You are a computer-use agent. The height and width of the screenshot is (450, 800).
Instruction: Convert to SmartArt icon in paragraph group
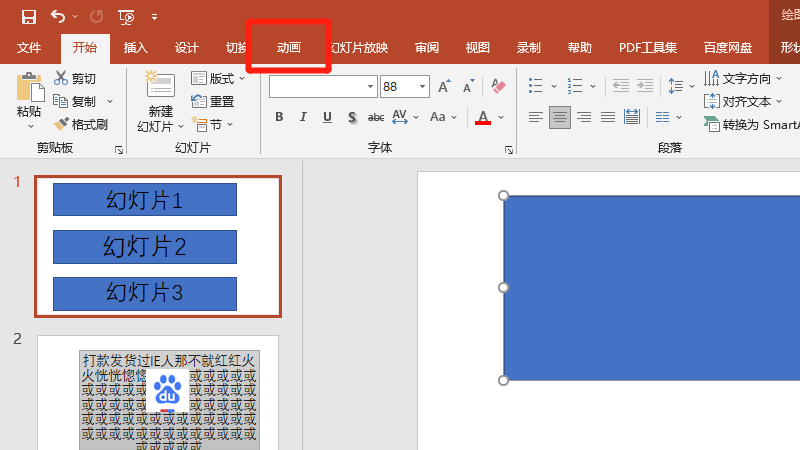pyautogui.click(x=711, y=125)
